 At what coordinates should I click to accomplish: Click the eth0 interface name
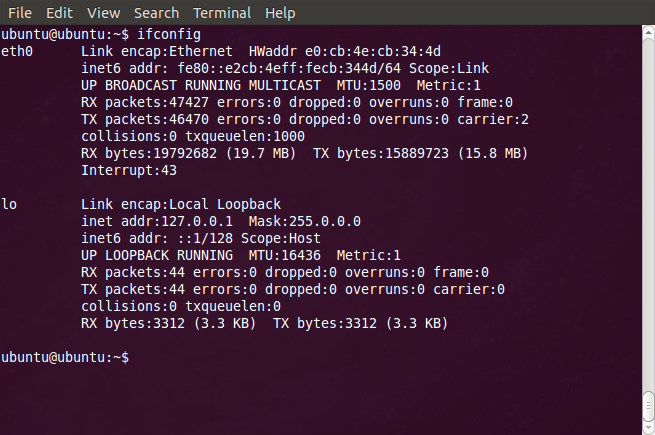[17, 51]
